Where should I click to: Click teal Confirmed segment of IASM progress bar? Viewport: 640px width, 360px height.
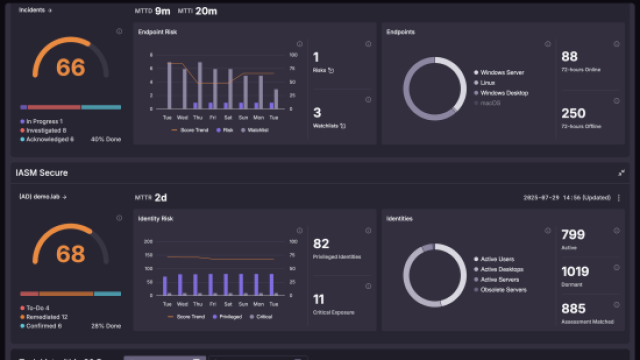(107, 294)
